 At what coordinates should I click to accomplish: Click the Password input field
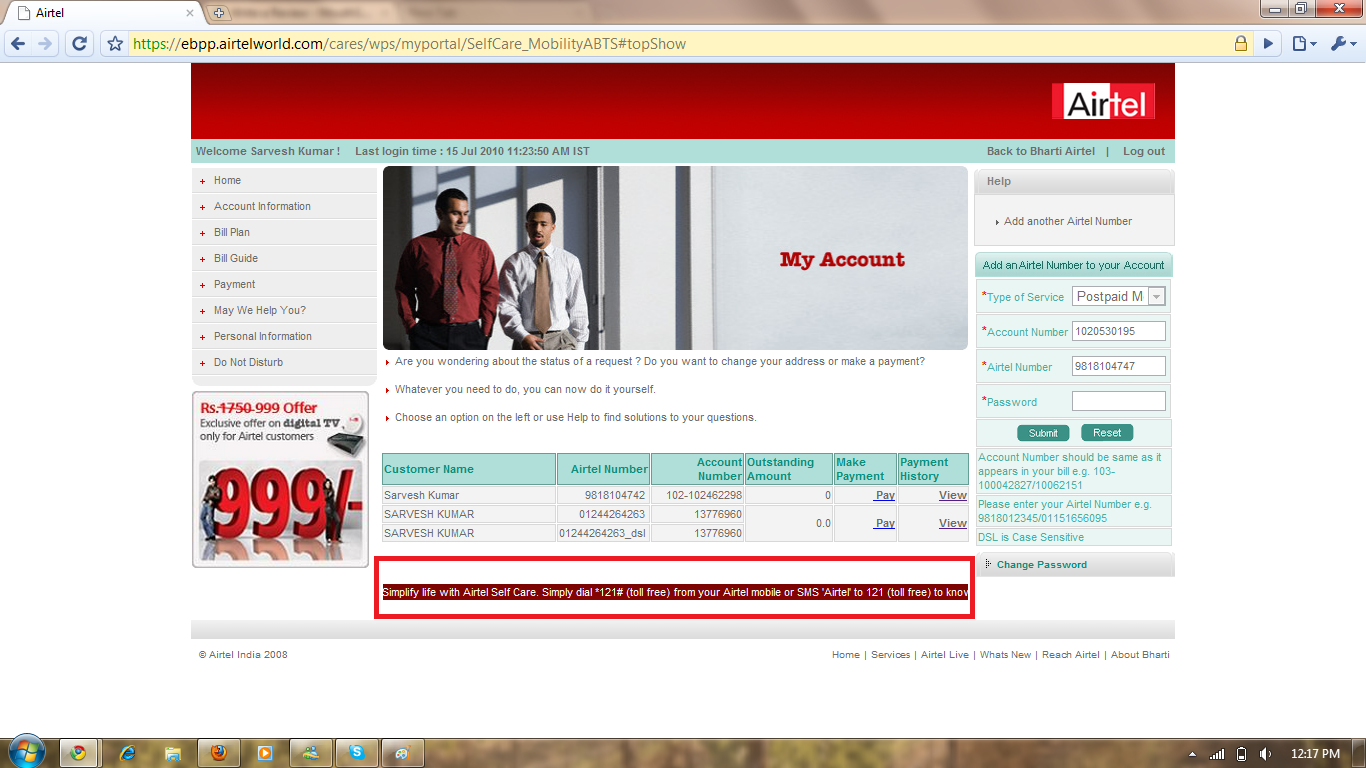(1118, 401)
